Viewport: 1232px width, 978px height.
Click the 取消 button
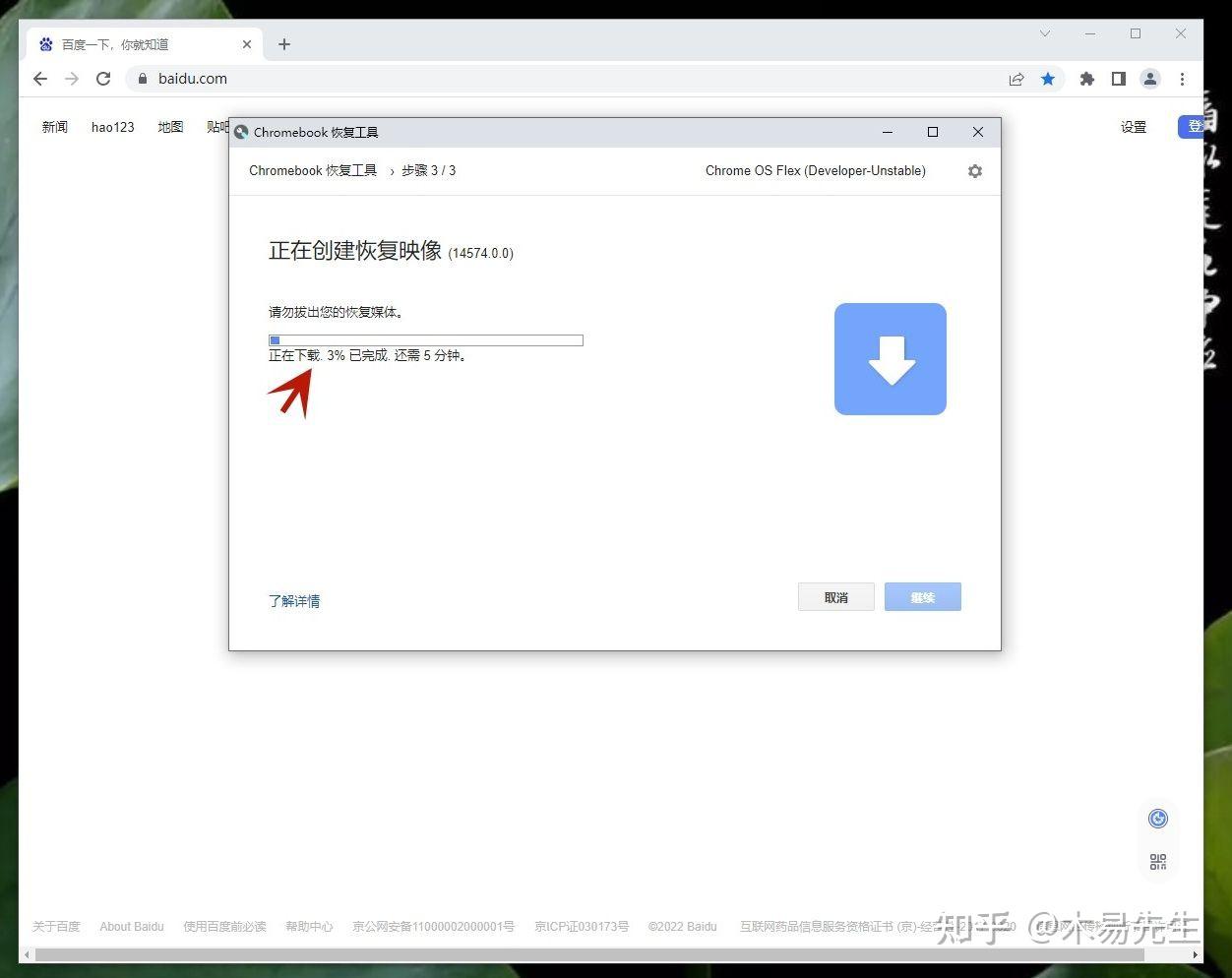click(836, 597)
